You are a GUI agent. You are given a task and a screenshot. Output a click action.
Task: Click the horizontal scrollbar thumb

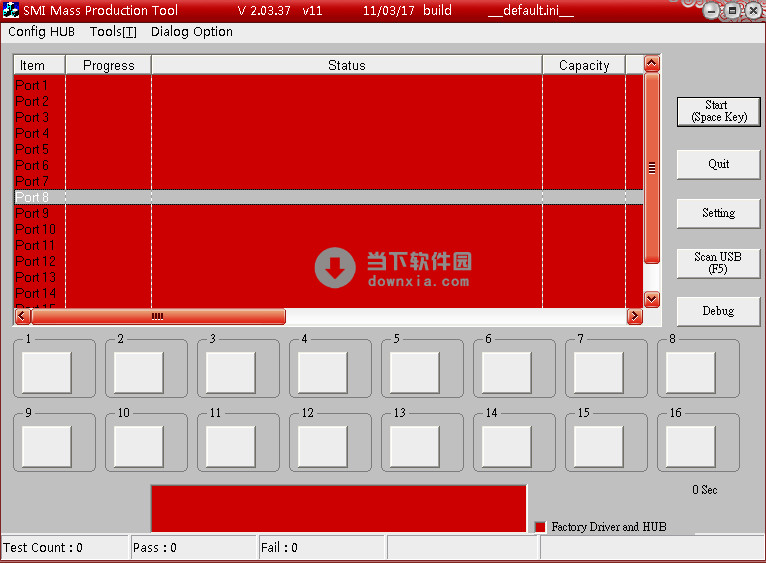pyautogui.click(x=158, y=316)
